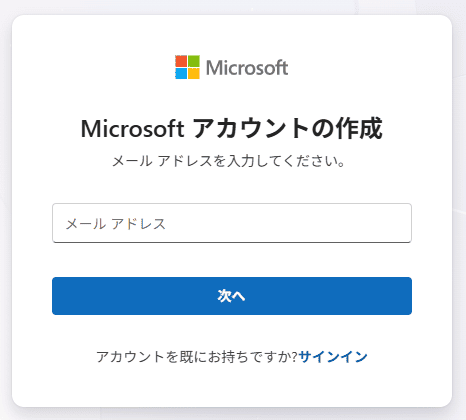Focus the メール アドレス input field
This screenshot has width=466, height=420.
click(x=232, y=223)
